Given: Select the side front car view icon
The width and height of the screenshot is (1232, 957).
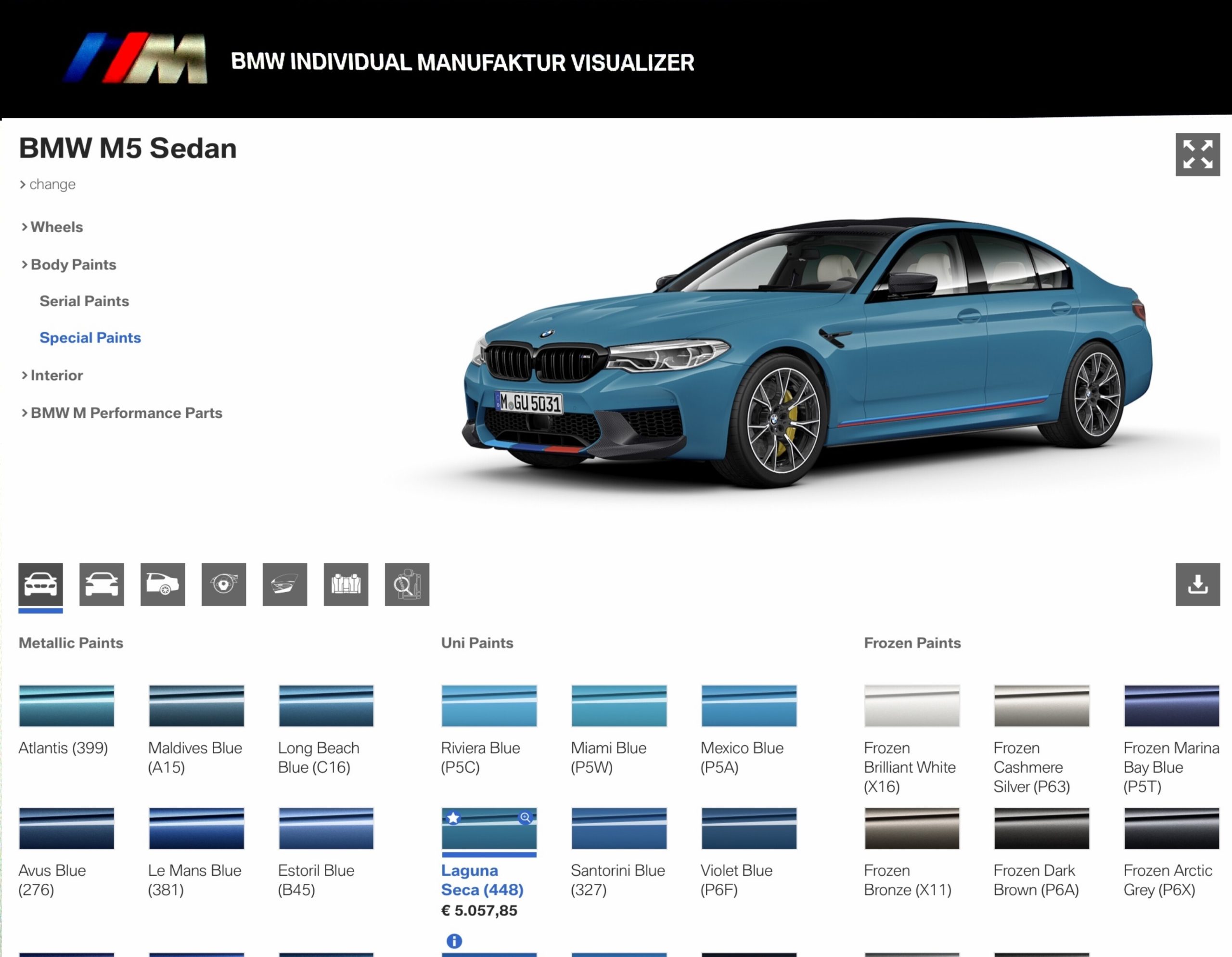Looking at the screenshot, I should tap(102, 584).
